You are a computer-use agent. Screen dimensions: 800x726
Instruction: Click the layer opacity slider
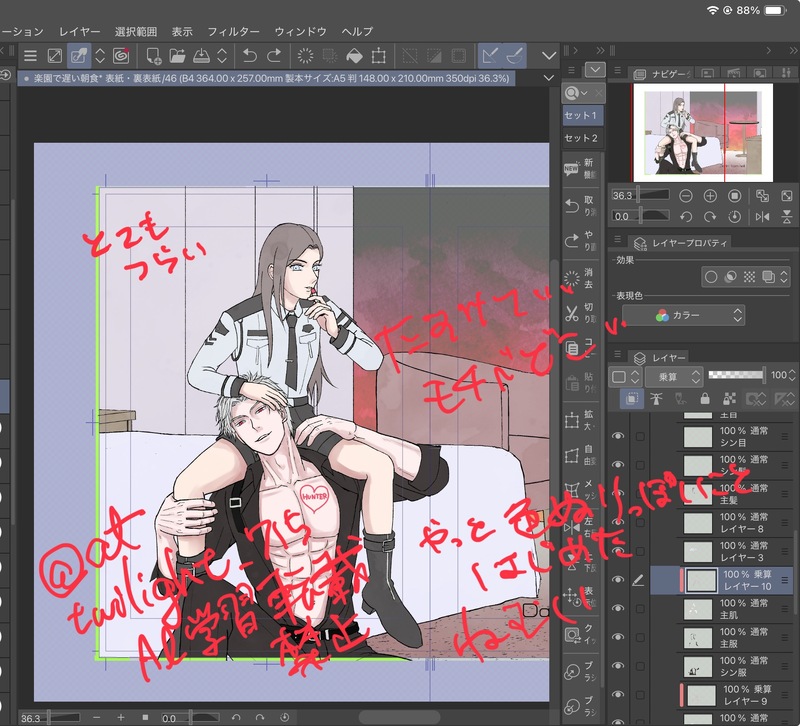pyautogui.click(x=737, y=375)
